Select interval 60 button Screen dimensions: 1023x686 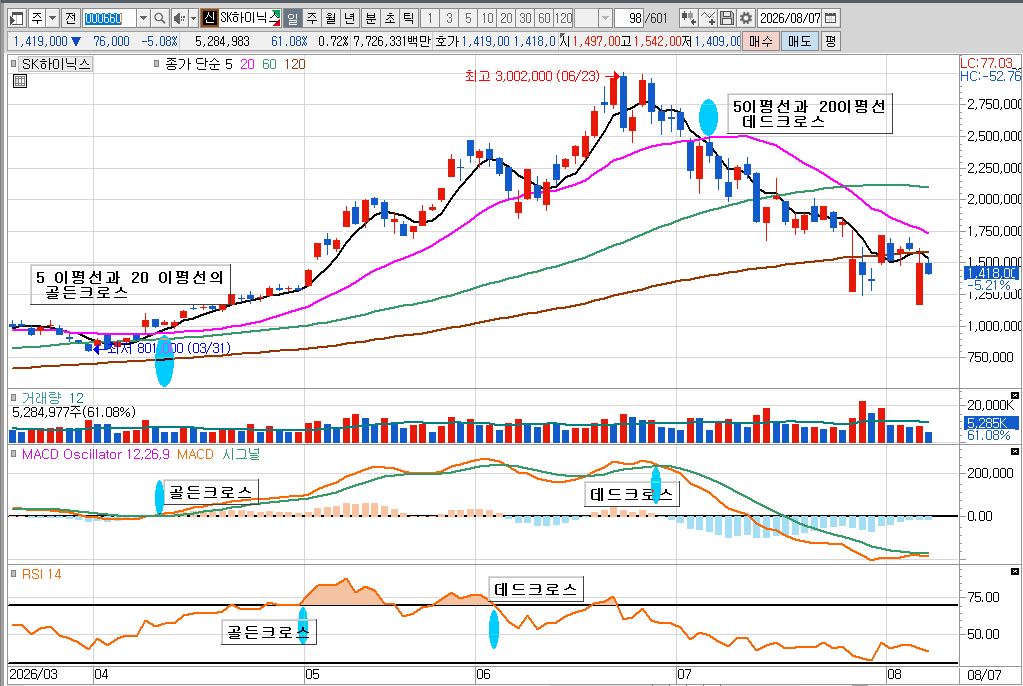(x=544, y=18)
